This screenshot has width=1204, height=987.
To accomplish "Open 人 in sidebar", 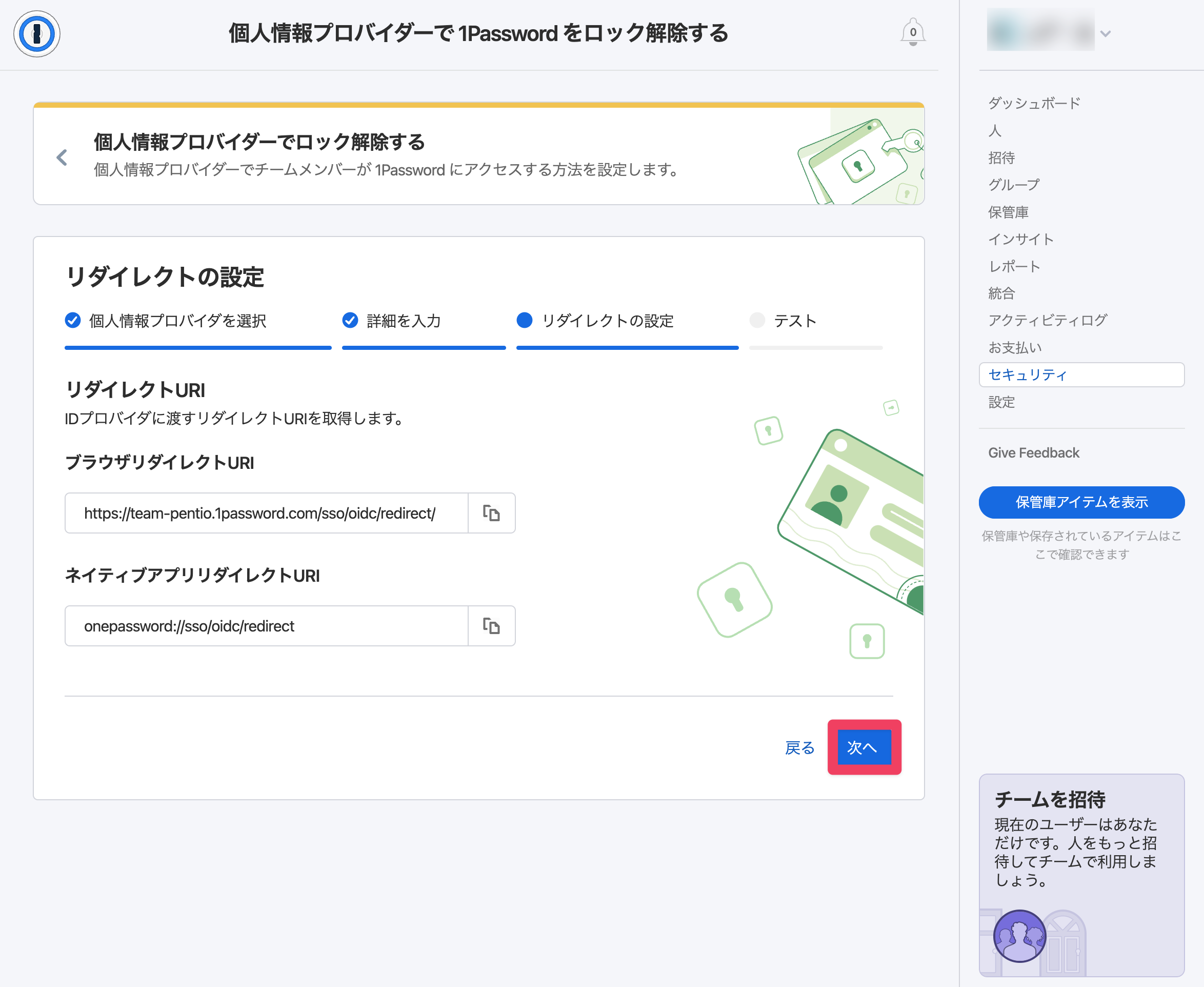I will [995, 131].
